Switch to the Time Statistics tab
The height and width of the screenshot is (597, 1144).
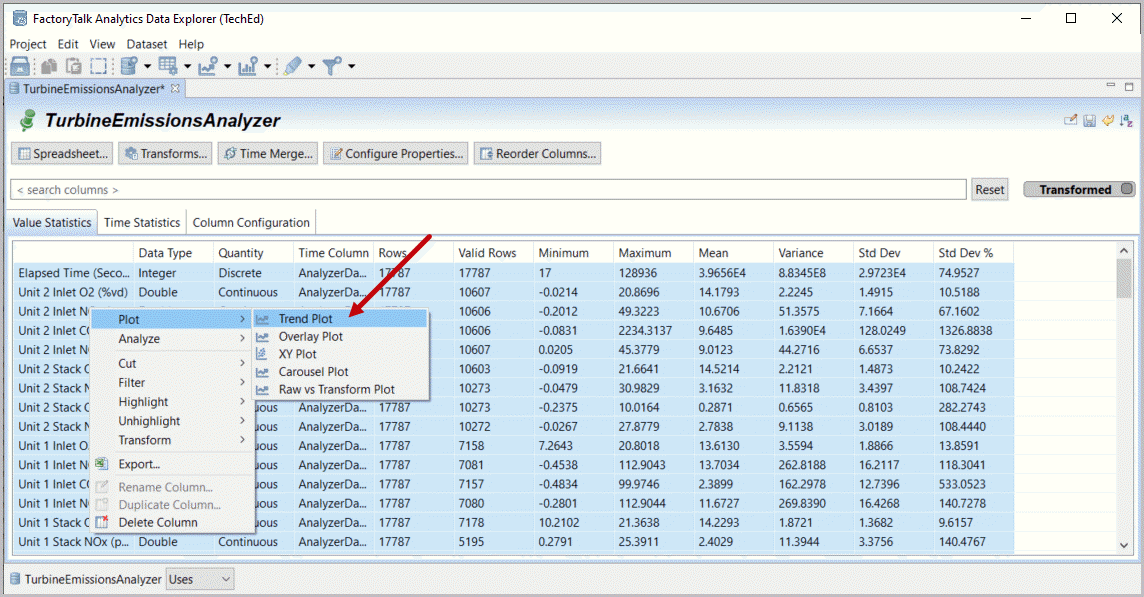click(142, 223)
